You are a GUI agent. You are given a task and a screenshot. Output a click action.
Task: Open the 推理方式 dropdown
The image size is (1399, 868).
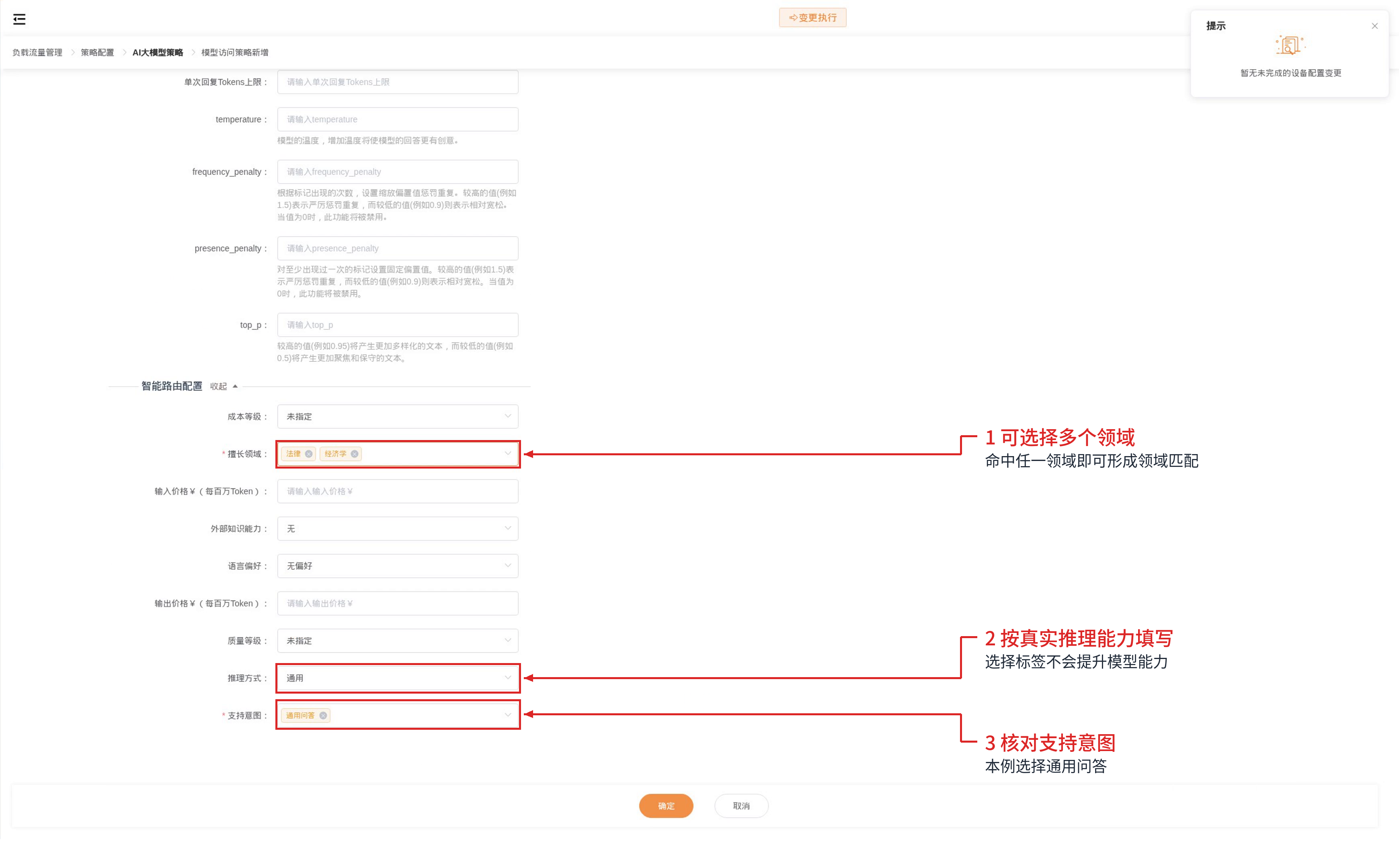(398, 678)
